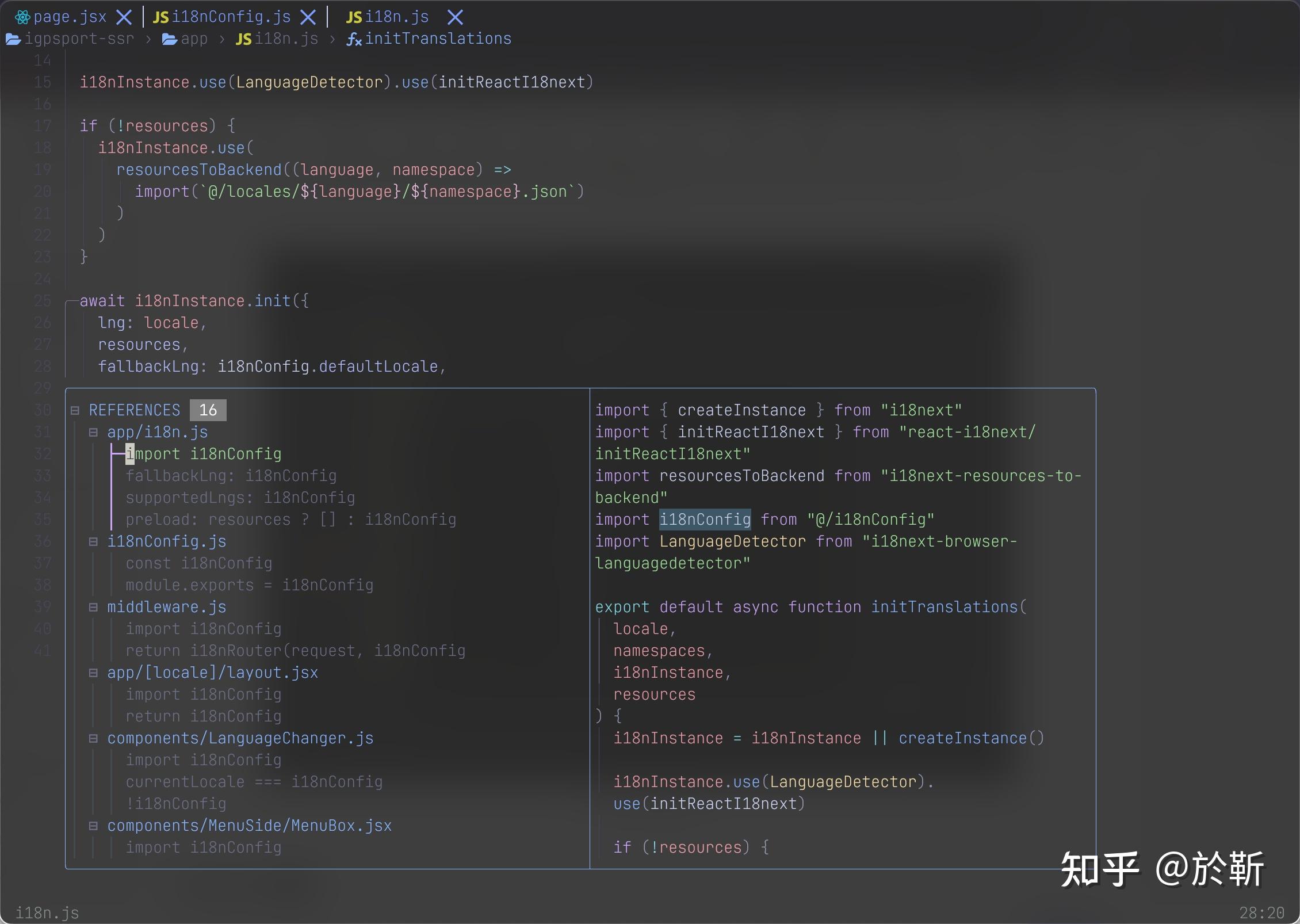This screenshot has width=1300, height=924.
Task: Click the app folder icon in the breadcrumb
Action: coord(167,39)
